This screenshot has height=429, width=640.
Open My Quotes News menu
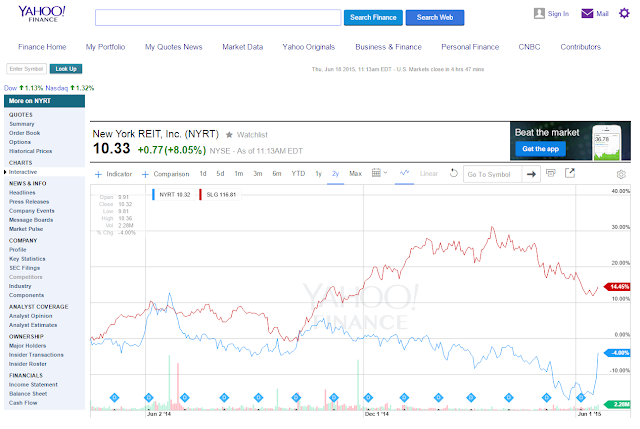(173, 47)
